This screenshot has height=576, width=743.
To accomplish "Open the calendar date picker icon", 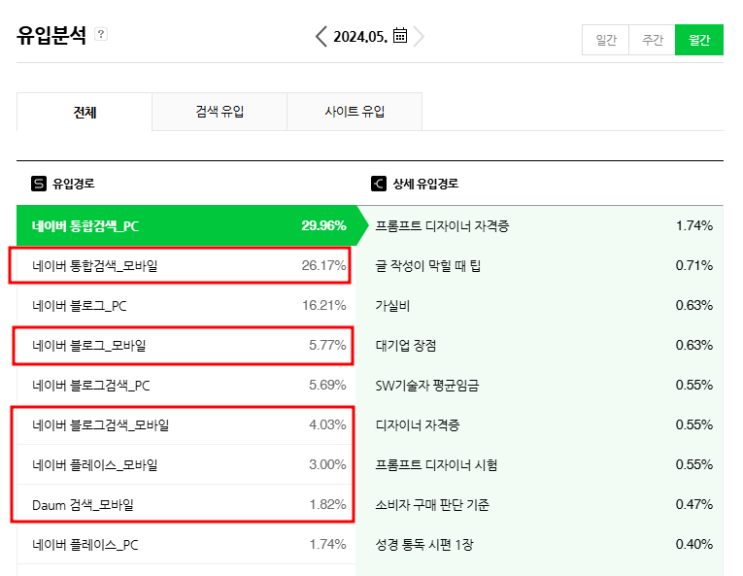I will 400,36.
